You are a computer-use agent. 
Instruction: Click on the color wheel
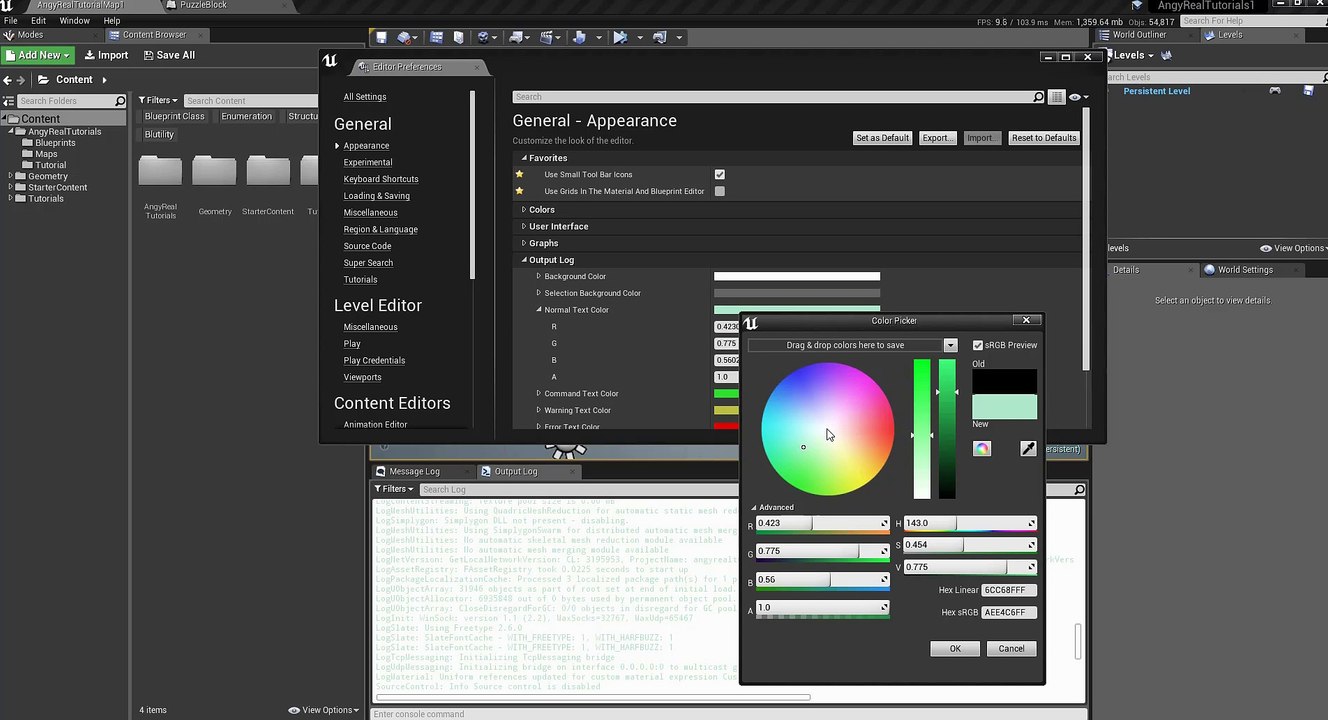click(827, 429)
